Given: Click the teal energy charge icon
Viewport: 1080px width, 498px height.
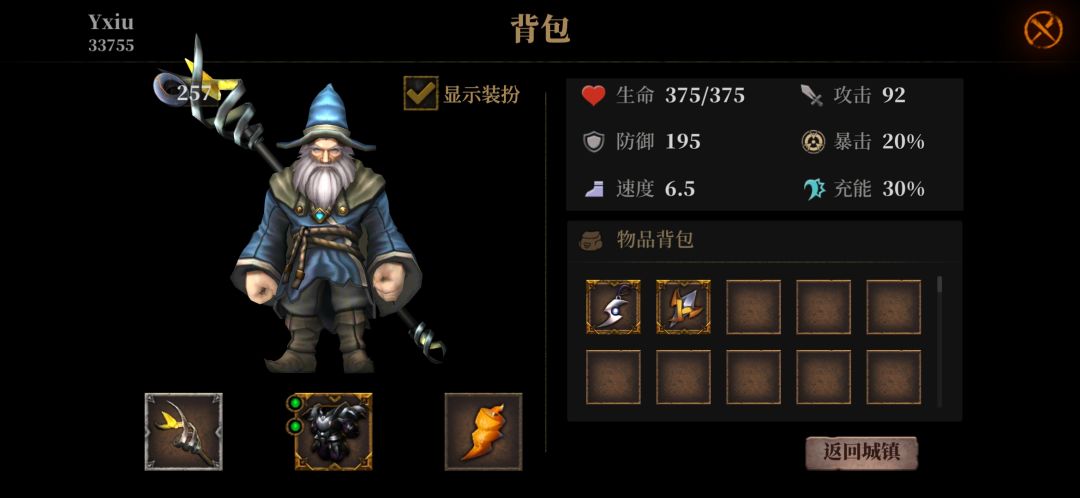Looking at the screenshot, I should 814,189.
